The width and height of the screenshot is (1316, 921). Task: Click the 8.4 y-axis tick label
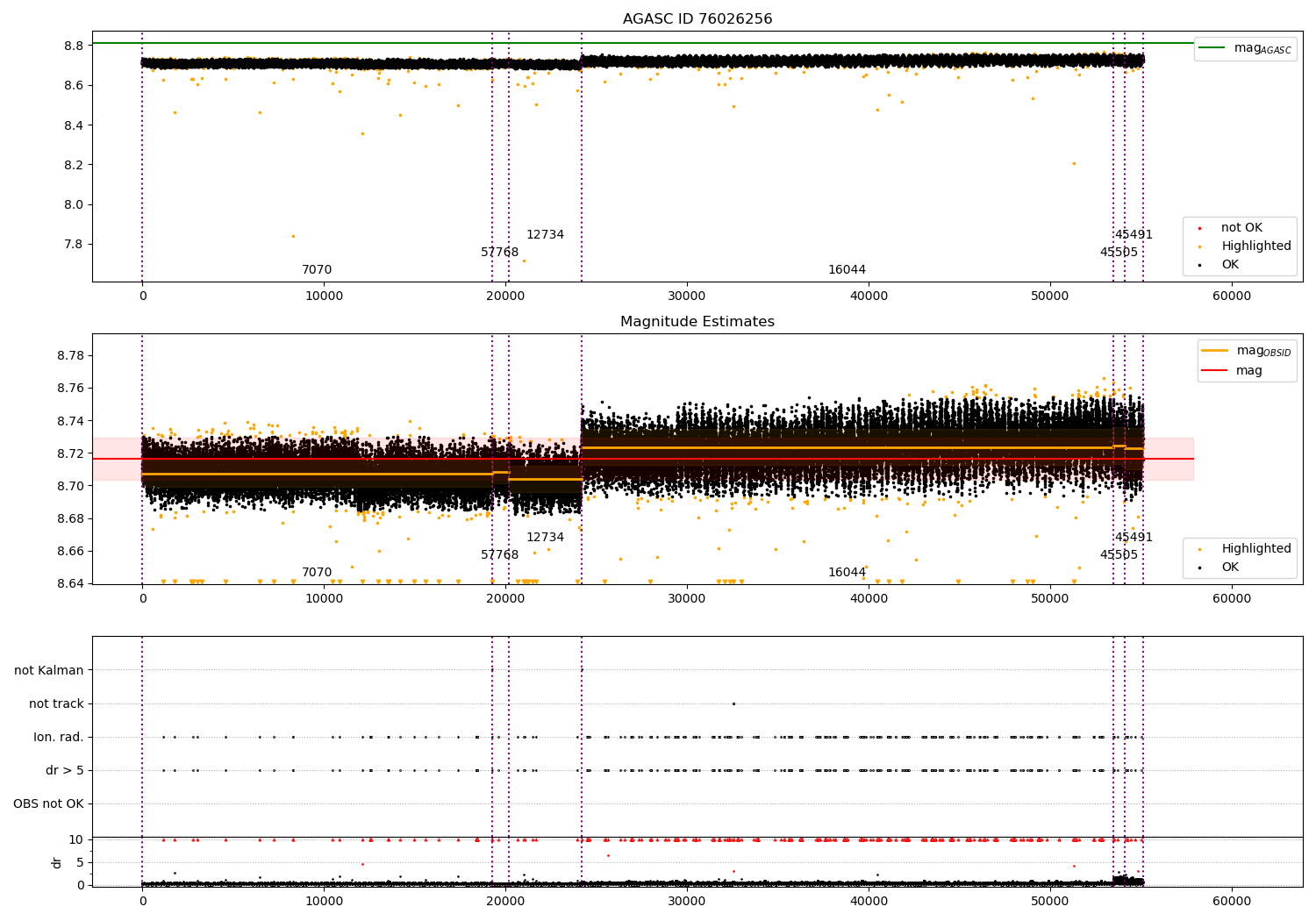(74, 125)
